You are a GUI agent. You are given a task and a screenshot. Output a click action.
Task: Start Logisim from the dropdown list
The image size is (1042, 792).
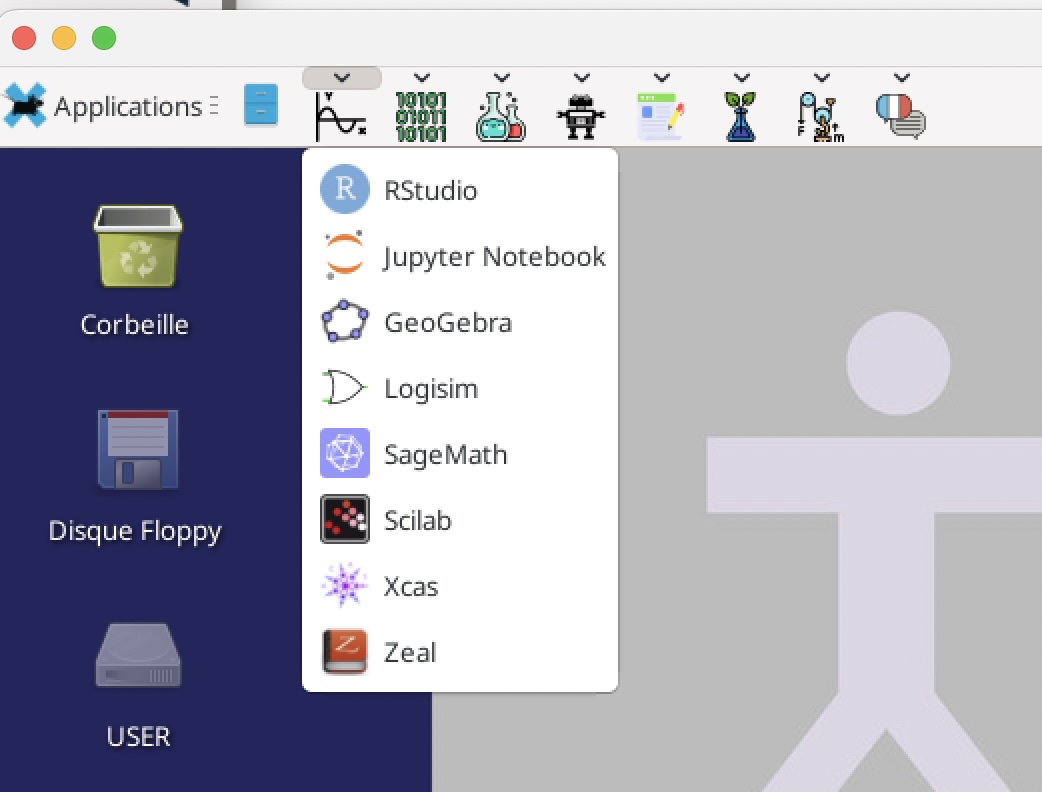coord(460,388)
